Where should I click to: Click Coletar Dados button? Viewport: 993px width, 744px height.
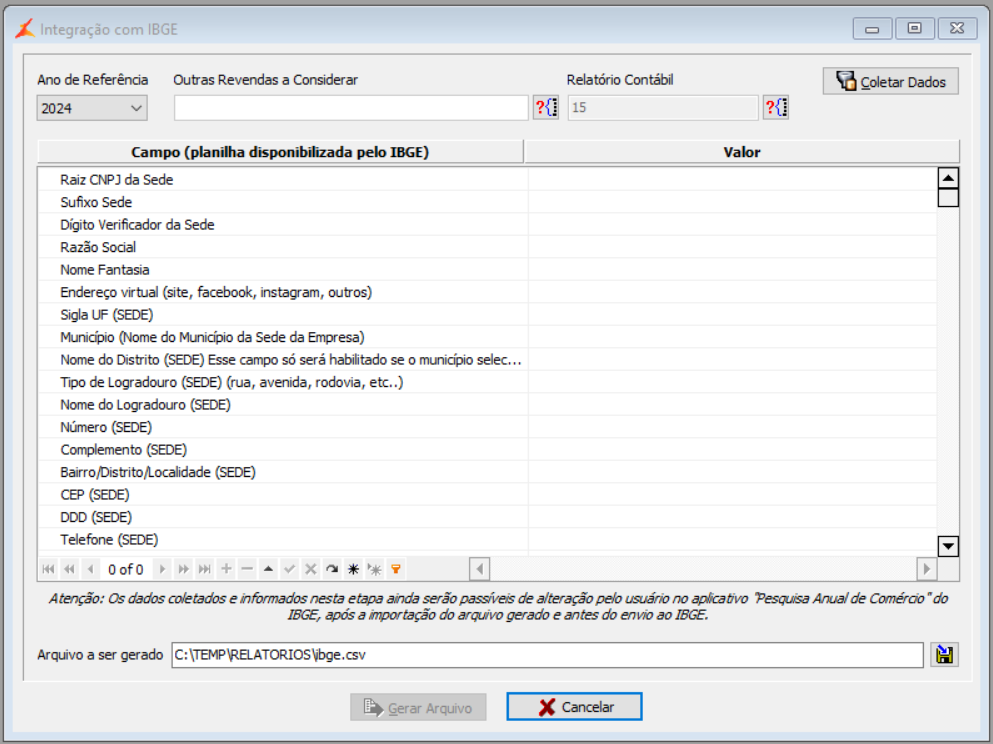(890, 82)
